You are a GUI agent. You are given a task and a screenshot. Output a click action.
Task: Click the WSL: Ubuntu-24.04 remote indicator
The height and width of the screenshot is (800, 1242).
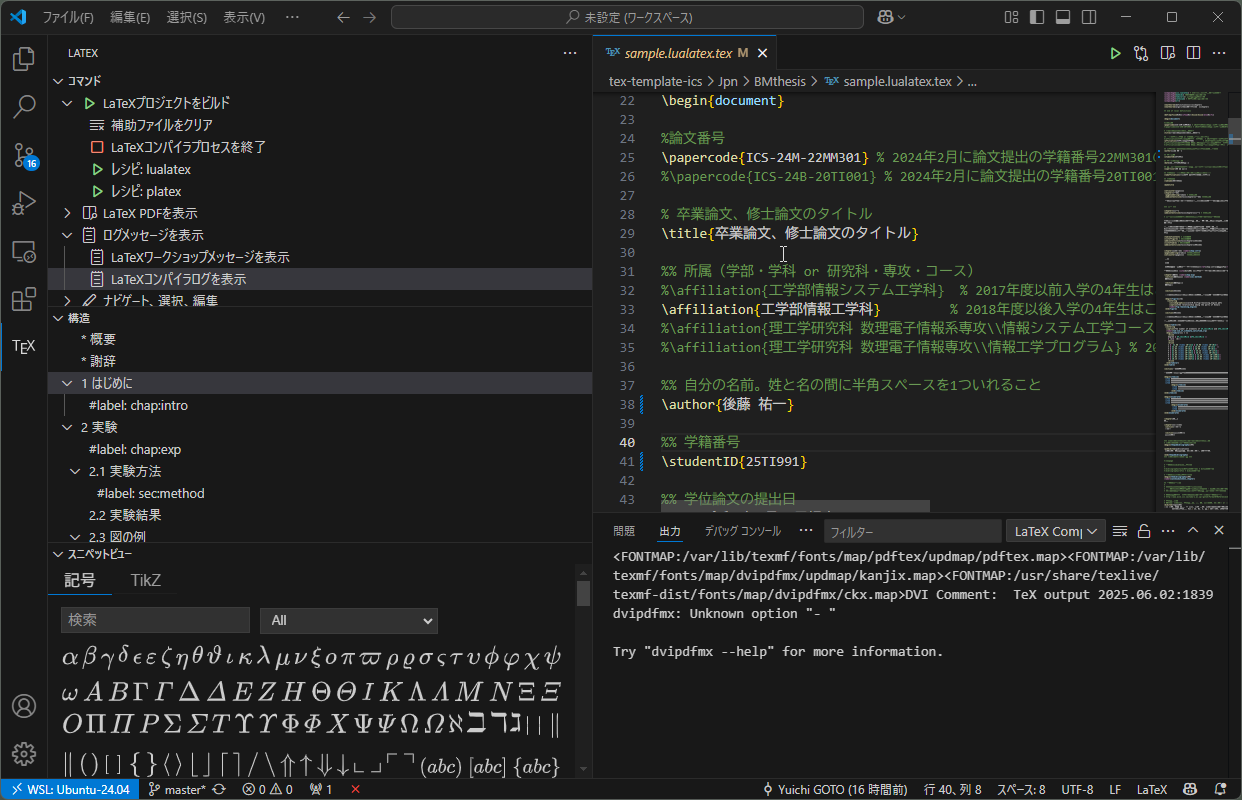click(70, 790)
